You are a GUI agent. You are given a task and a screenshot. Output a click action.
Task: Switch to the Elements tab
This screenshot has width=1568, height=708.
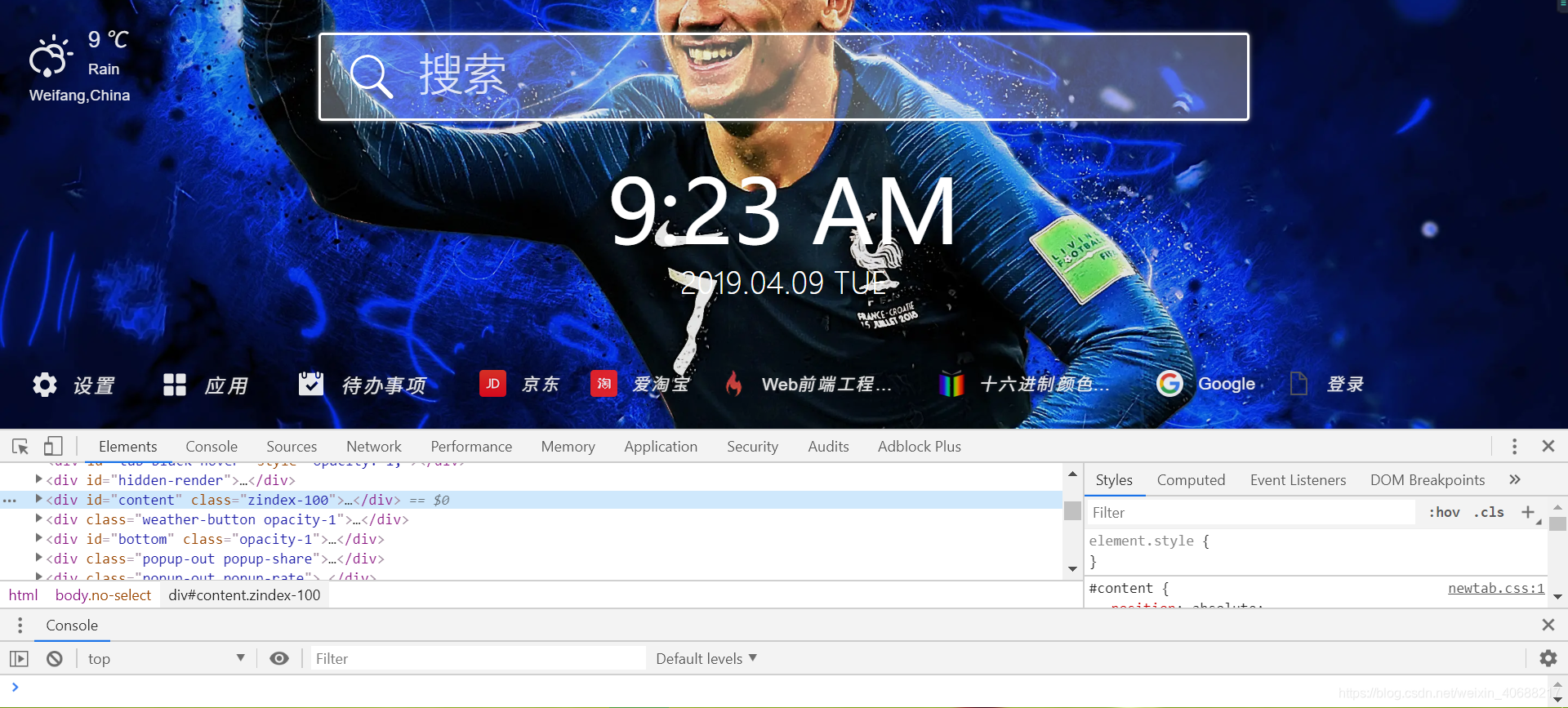tap(128, 447)
